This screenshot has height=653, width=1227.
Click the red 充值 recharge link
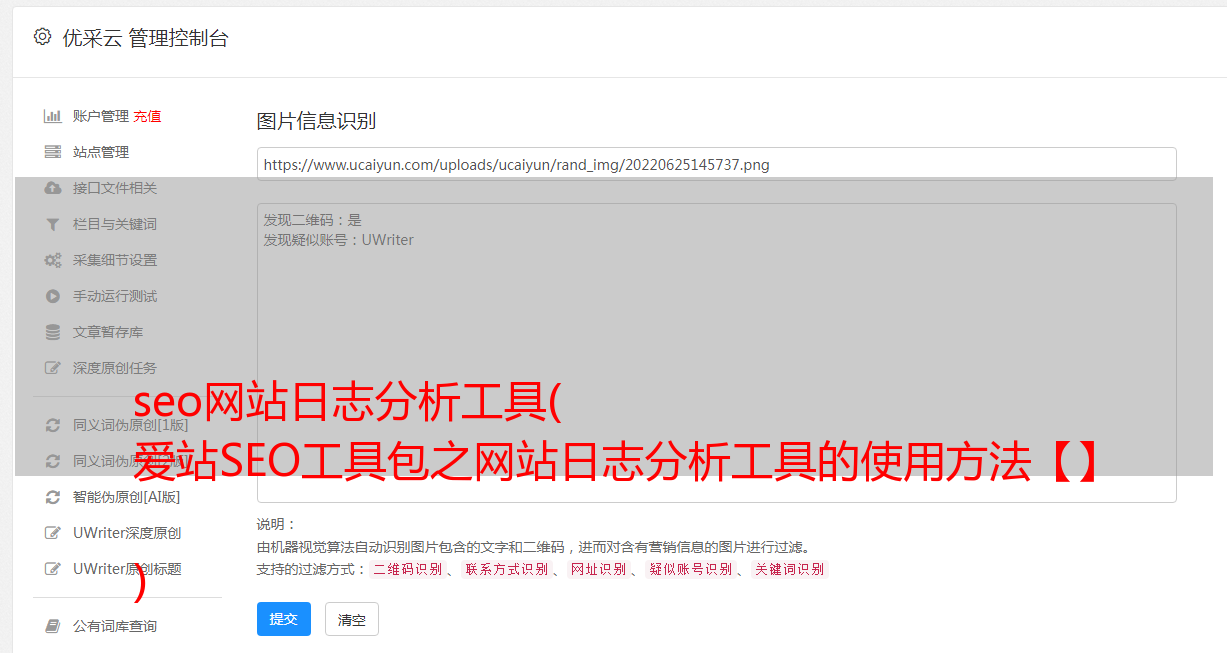pyautogui.click(x=147, y=116)
